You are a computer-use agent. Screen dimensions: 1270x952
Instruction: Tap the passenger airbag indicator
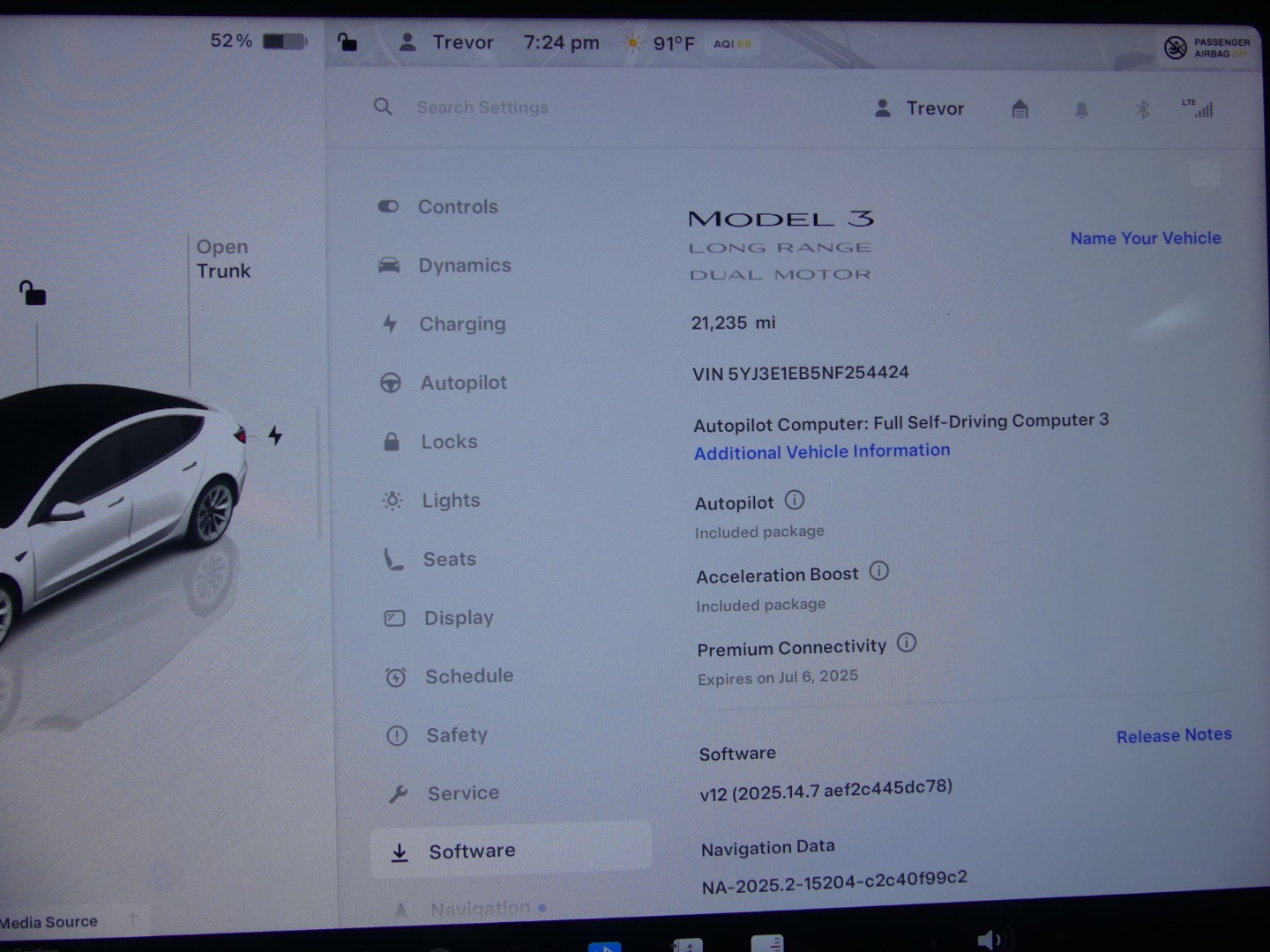coord(1206,48)
